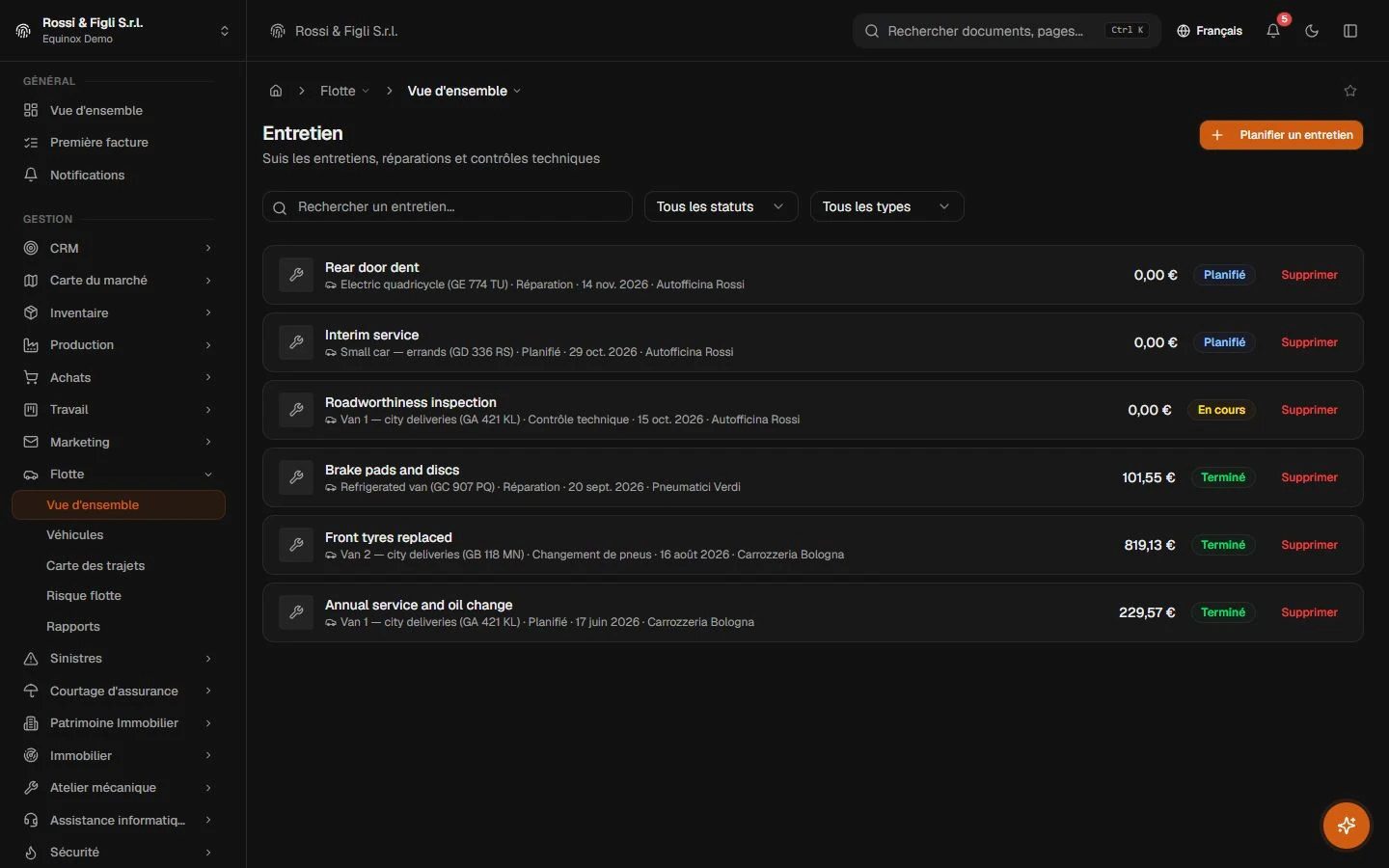Expand the Flotte breadcrumb dropdown

point(344,91)
